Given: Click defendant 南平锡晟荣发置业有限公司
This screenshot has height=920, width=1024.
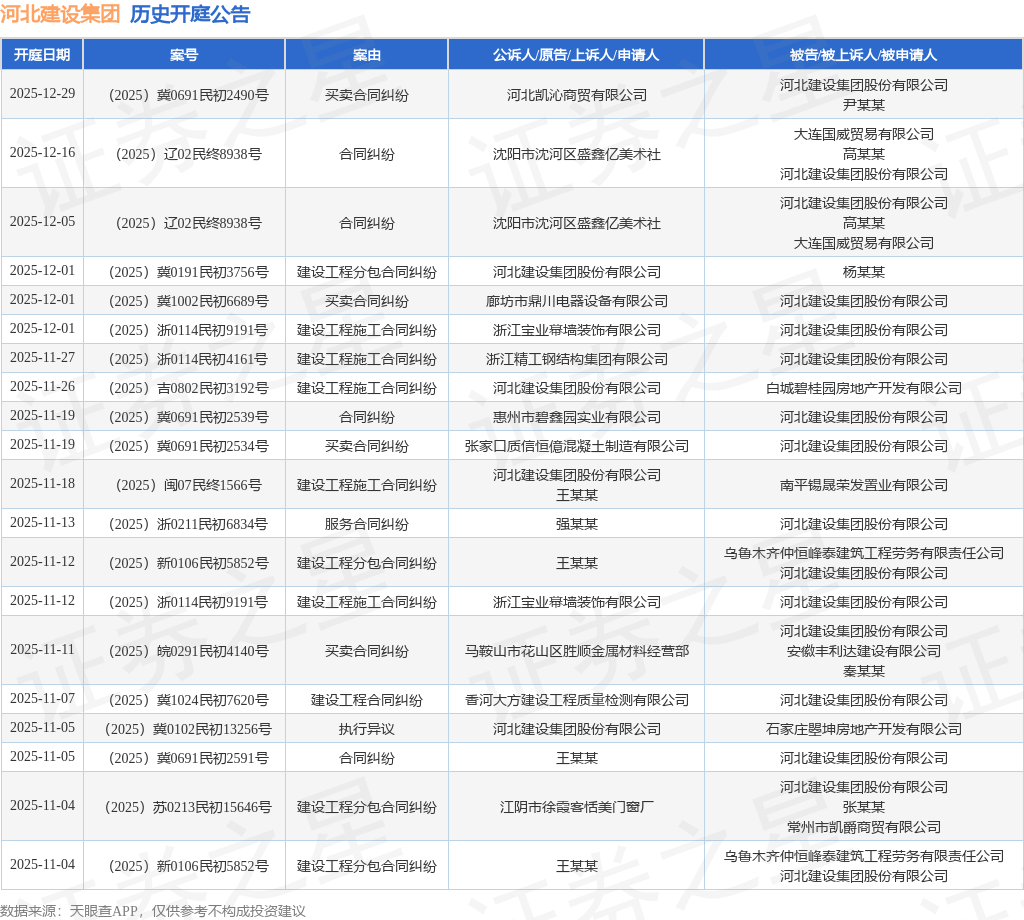Looking at the screenshot, I should pyautogui.click(x=863, y=485).
